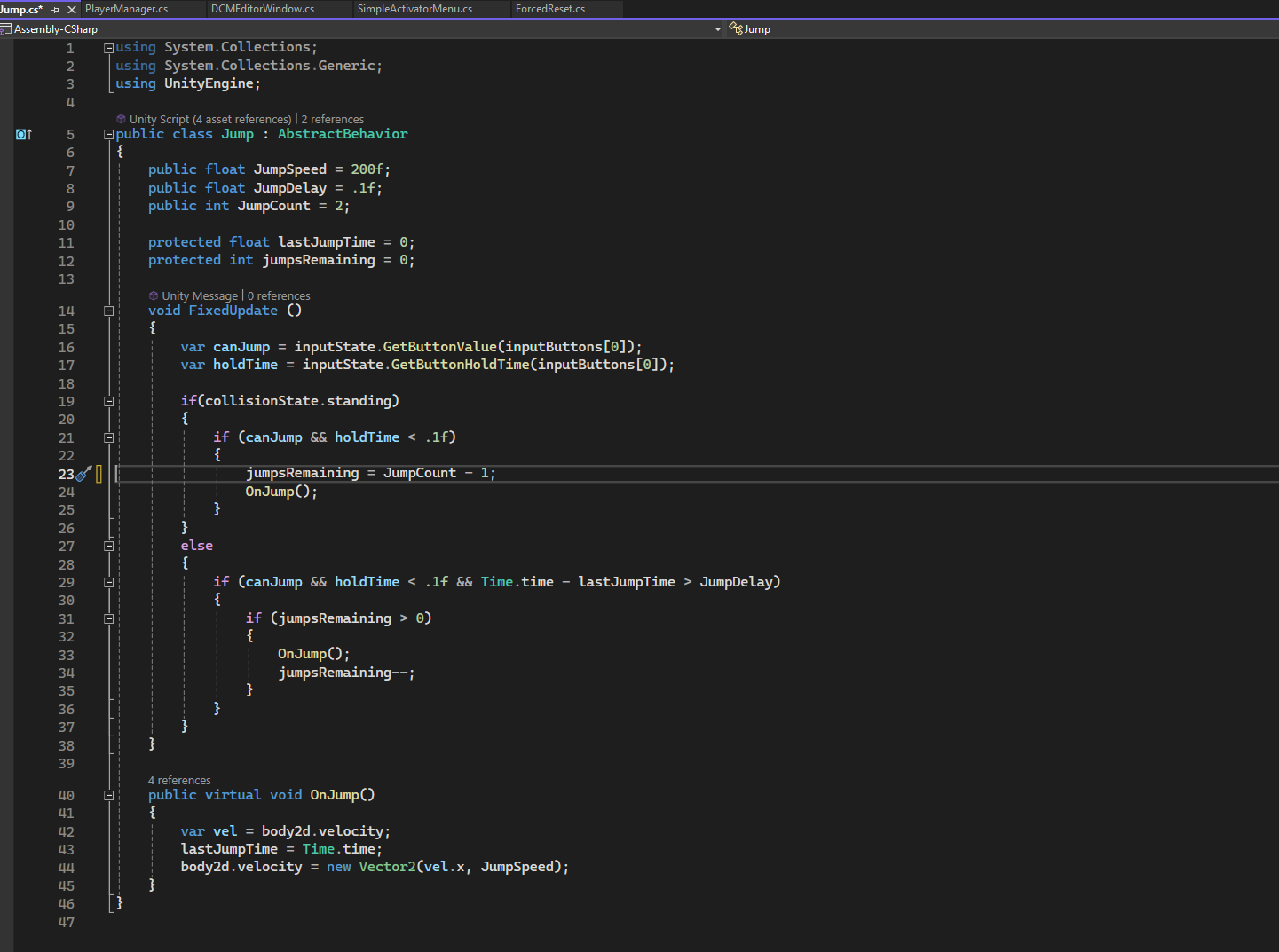The image size is (1279, 952).
Task: Click the JumpCount field declaration on line 9
Action: [273, 206]
